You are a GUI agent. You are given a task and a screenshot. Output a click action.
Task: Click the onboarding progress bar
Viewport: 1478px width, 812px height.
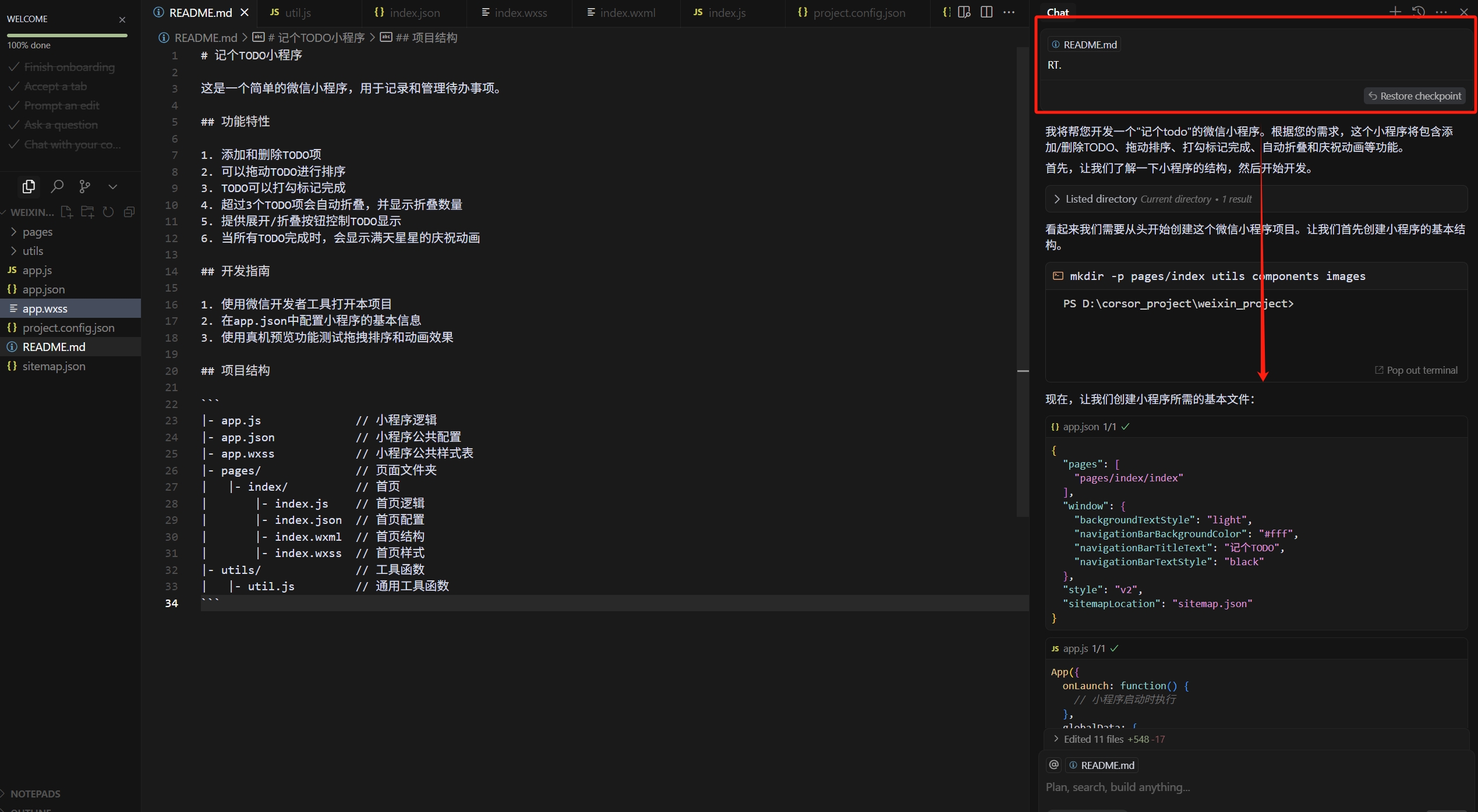coord(67,36)
